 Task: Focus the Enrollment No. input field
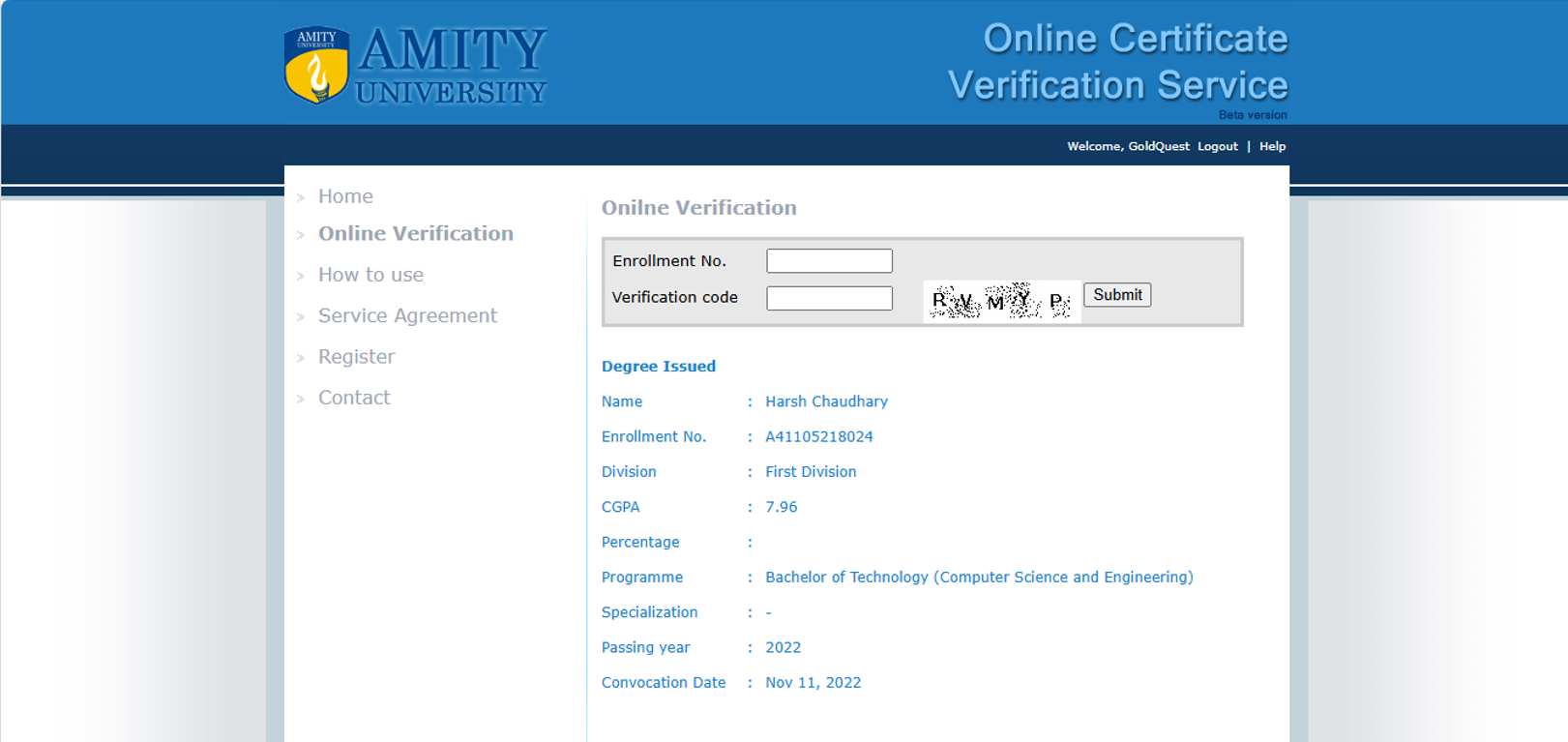pyautogui.click(x=829, y=261)
